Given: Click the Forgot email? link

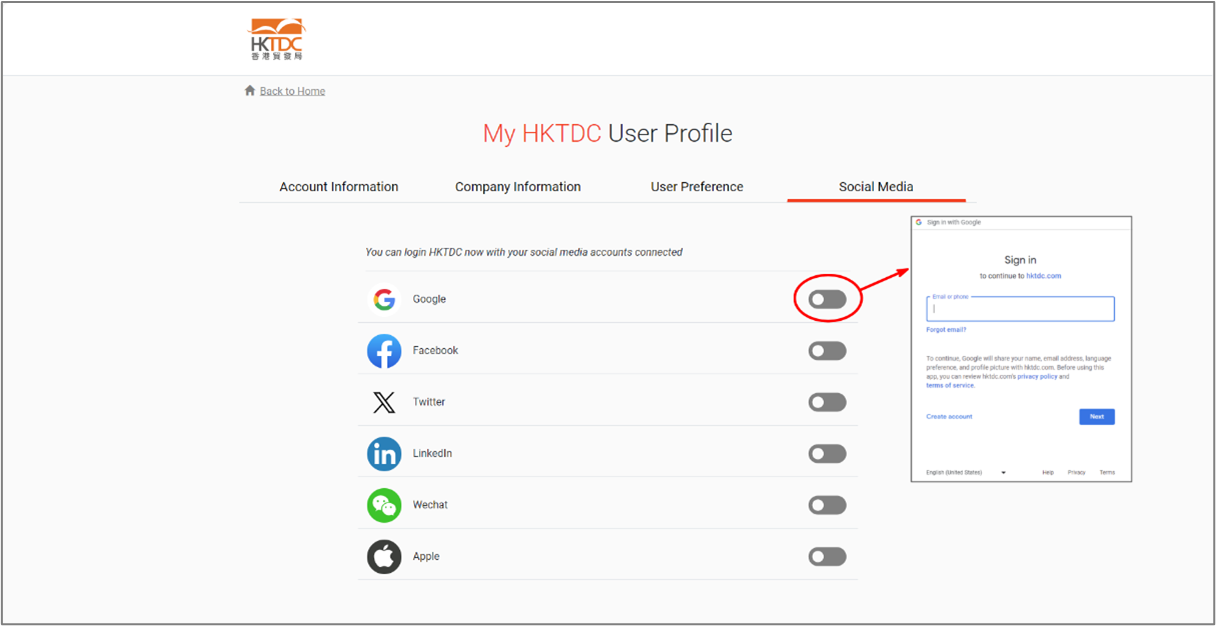Looking at the screenshot, I should [946, 330].
